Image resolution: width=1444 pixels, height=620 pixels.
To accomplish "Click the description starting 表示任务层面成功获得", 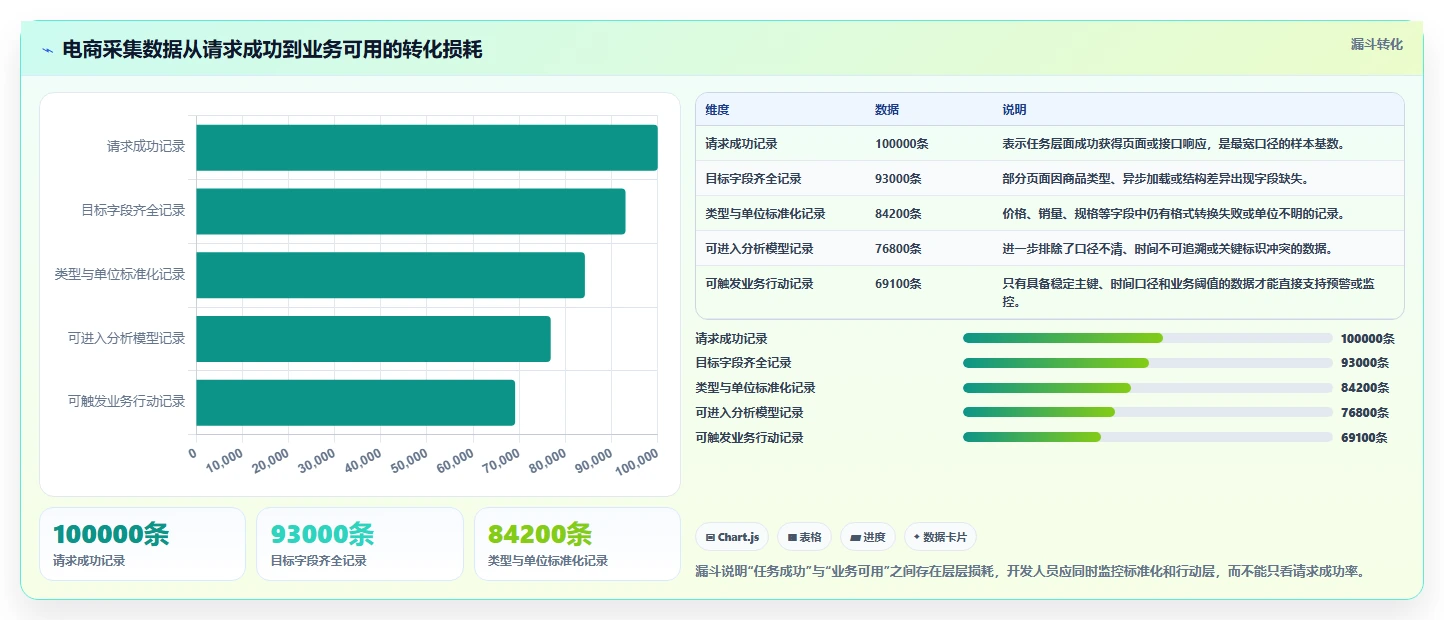I will point(1173,144).
